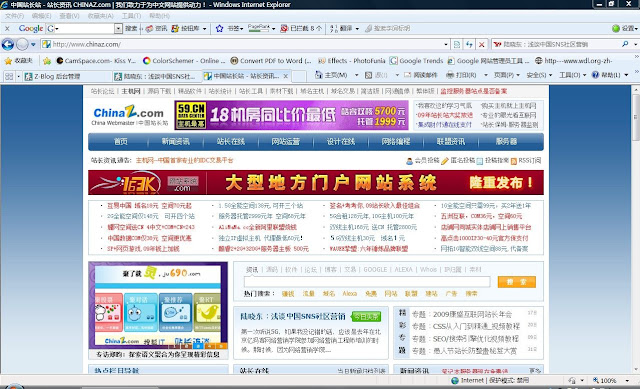Open the recent pages dropdown beside Forward
Viewport: 640px width, 389px height.
click(x=33, y=44)
